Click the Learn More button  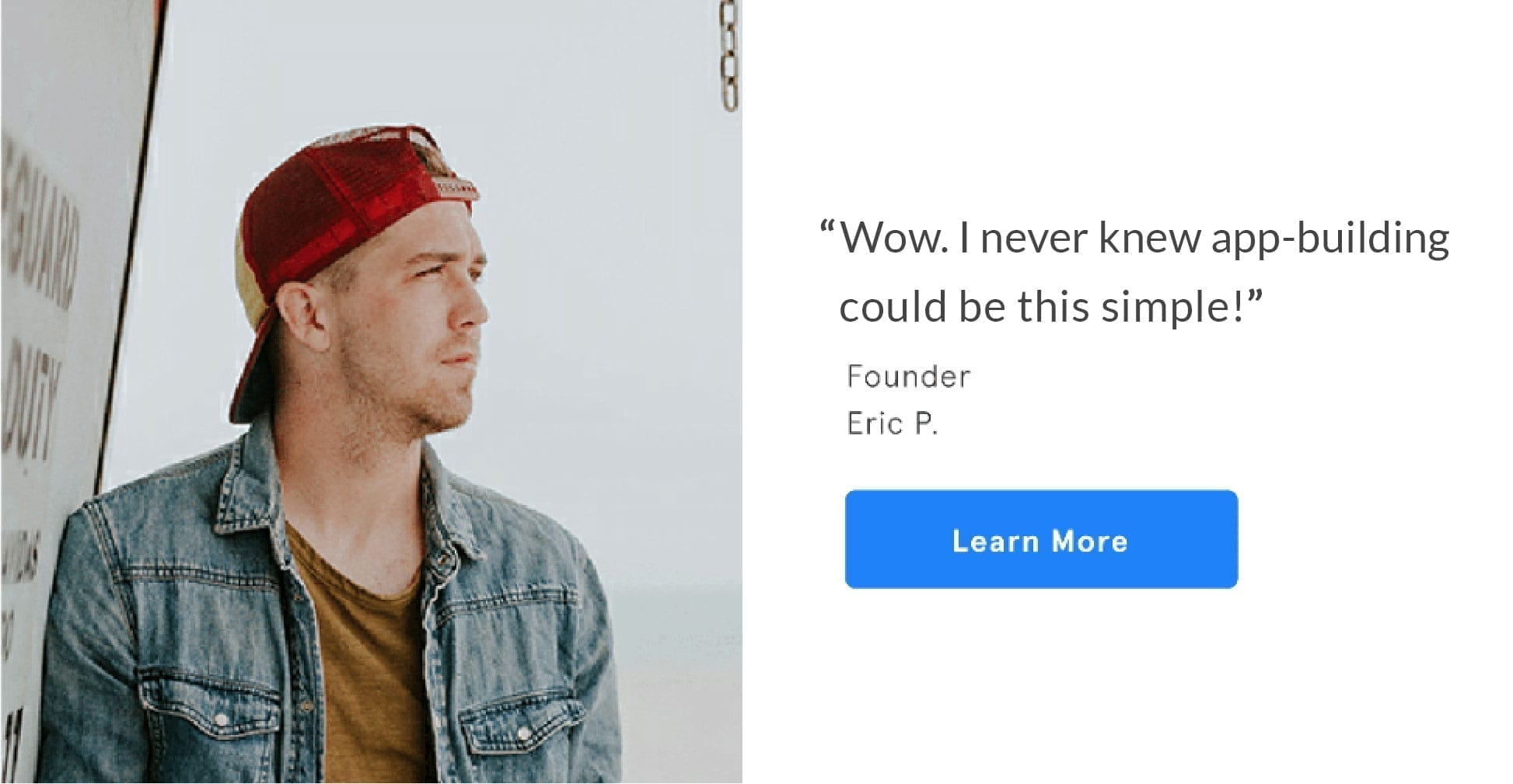[x=1041, y=538]
